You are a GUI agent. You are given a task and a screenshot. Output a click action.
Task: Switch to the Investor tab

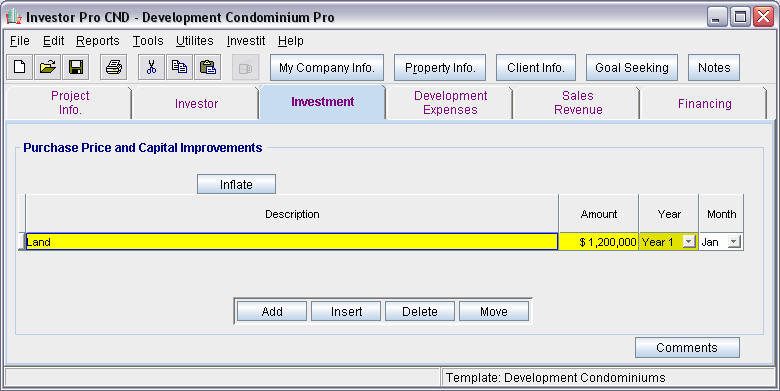tap(196, 103)
